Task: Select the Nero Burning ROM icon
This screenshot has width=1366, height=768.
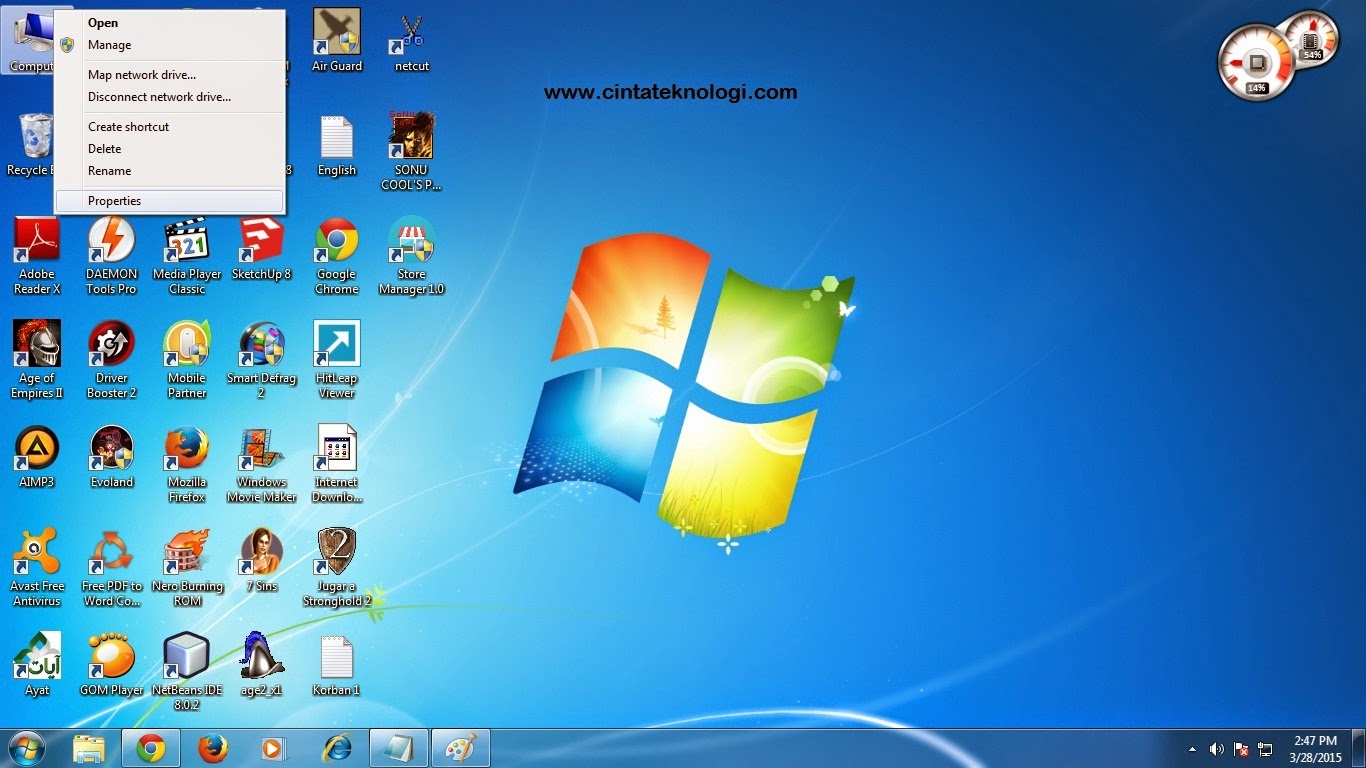Action: coord(187,568)
